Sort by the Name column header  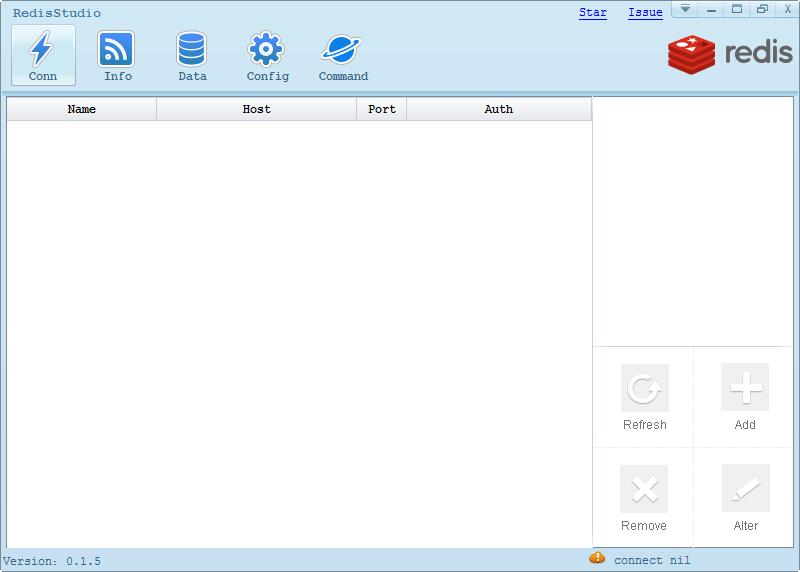coord(82,109)
